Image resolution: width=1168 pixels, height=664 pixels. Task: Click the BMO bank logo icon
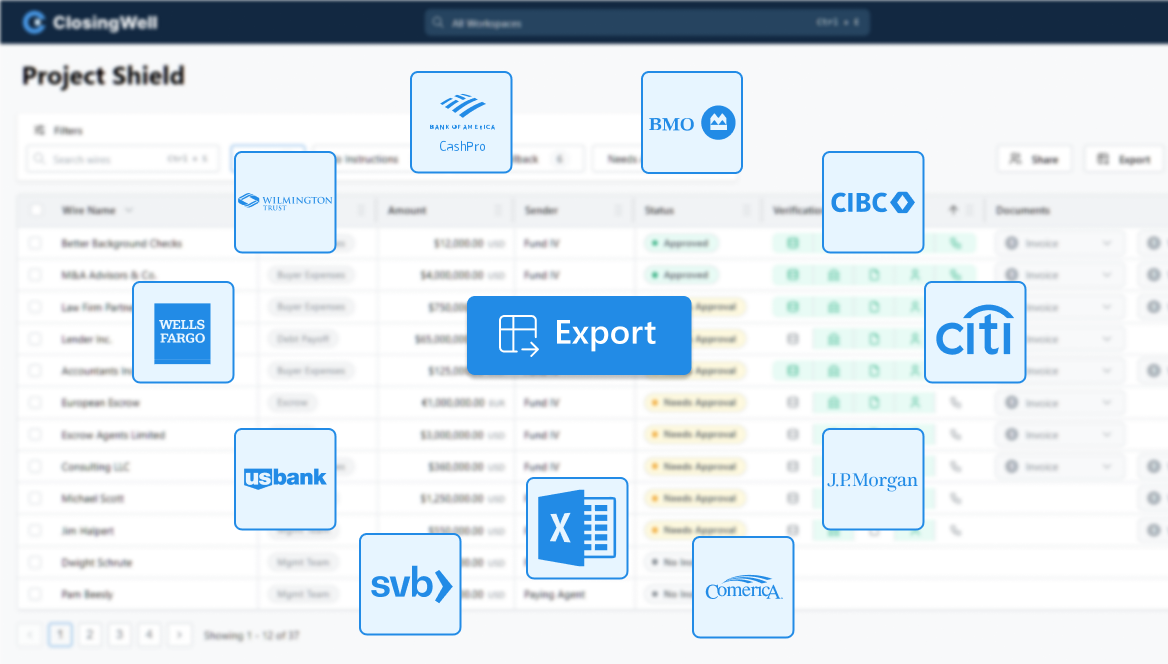(692, 122)
